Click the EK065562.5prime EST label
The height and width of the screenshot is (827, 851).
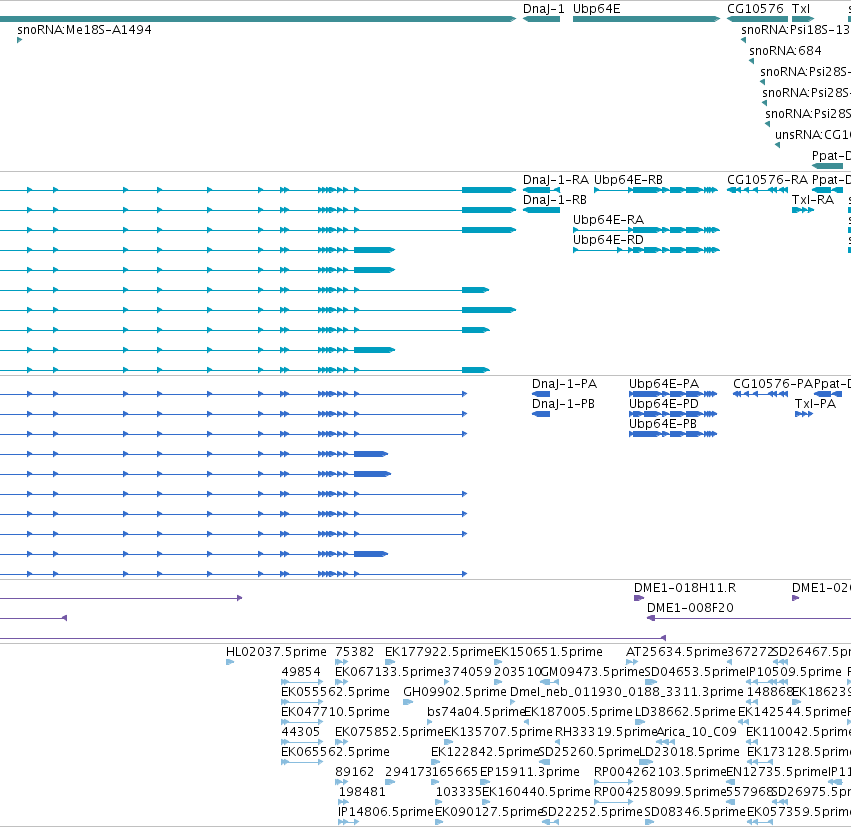[335, 752]
